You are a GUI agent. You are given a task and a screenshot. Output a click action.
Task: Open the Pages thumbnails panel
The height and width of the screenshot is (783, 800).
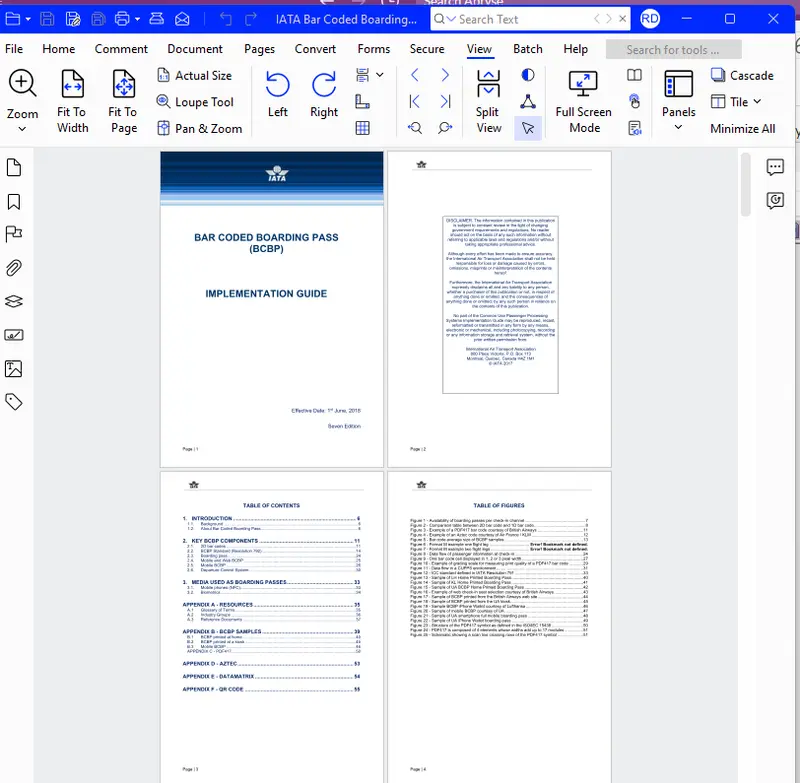(14, 167)
